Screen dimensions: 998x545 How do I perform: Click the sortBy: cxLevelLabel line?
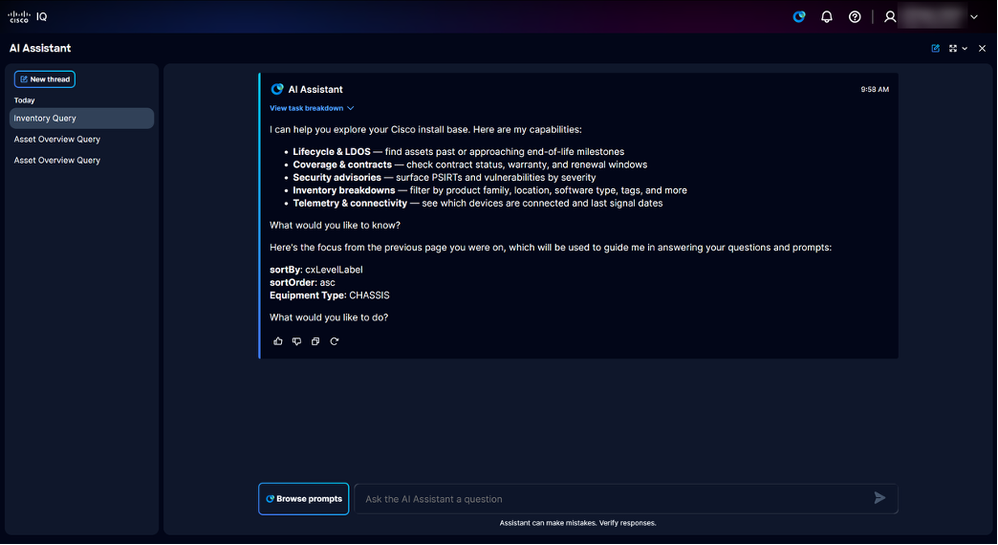tap(316, 270)
